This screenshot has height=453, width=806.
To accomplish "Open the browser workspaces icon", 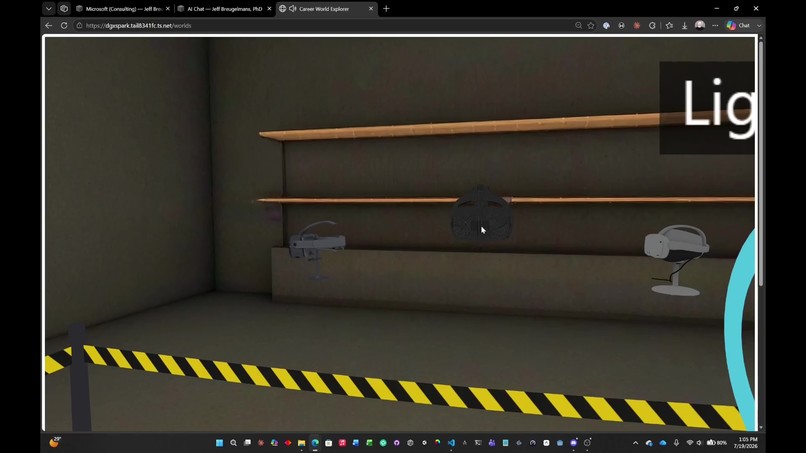I will pyautogui.click(x=64, y=9).
